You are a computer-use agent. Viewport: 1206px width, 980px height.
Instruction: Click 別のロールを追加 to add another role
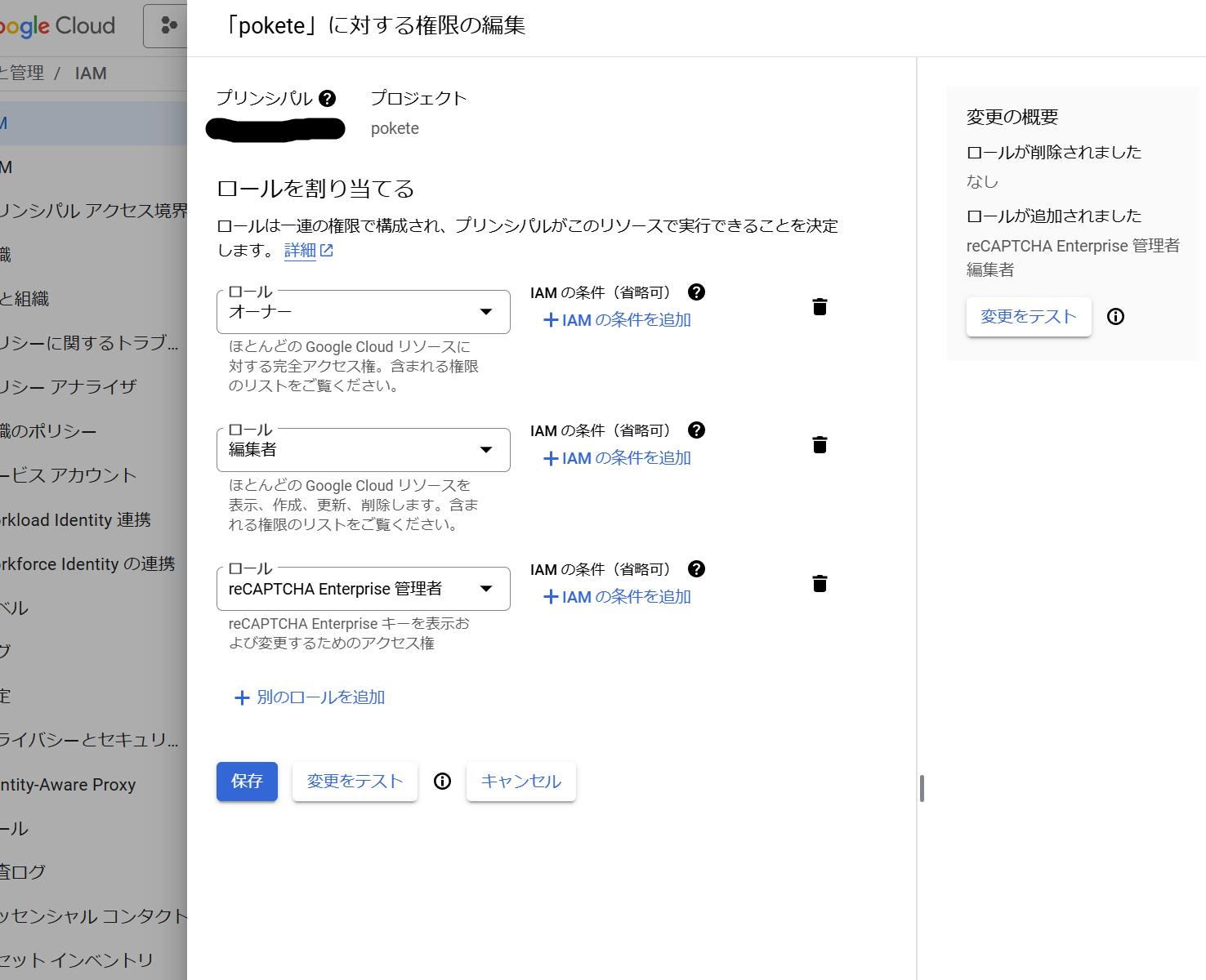point(310,697)
